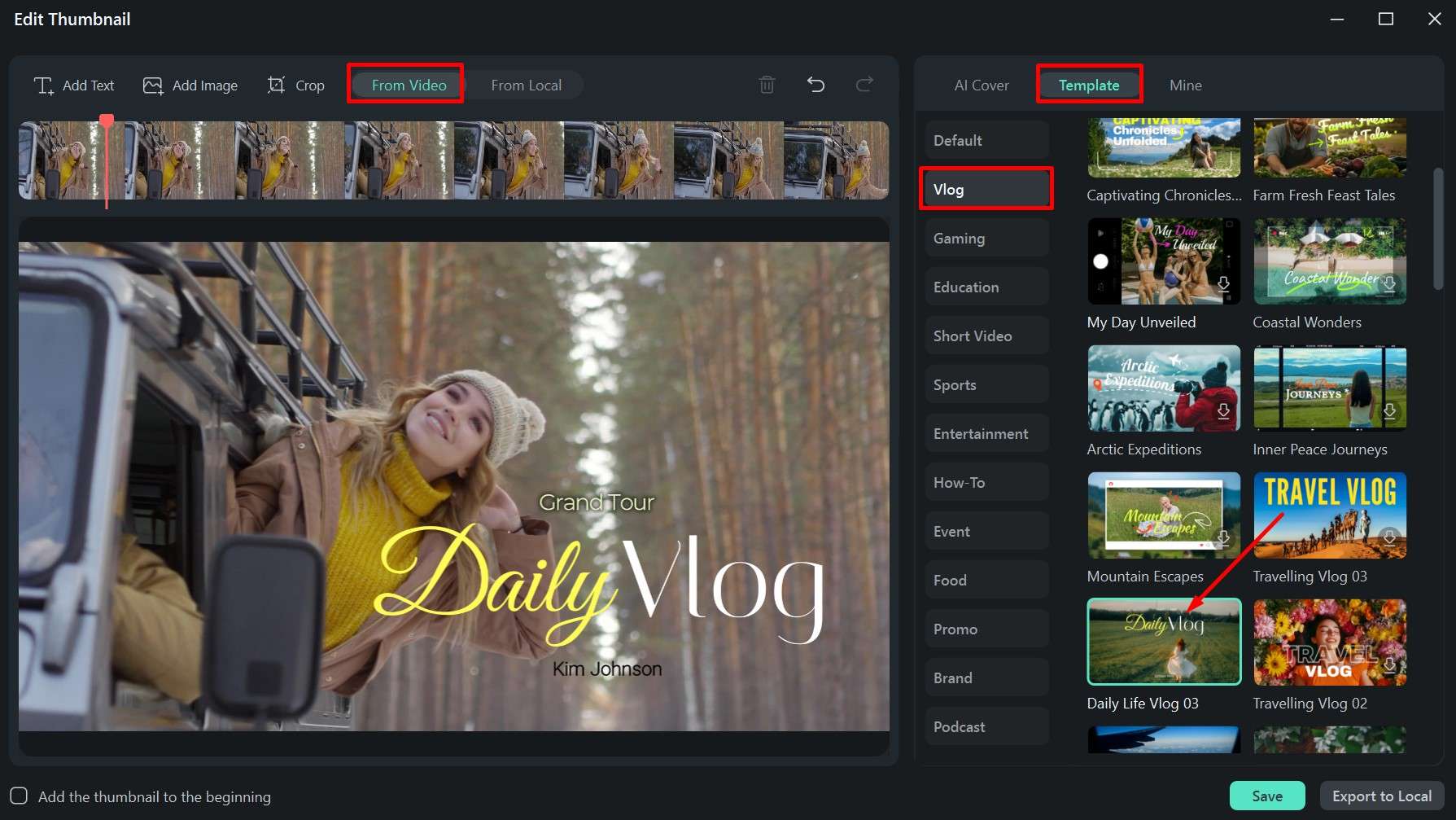Click the template list vertical scrollbar
The width and height of the screenshot is (1456, 820).
coord(1438,228)
